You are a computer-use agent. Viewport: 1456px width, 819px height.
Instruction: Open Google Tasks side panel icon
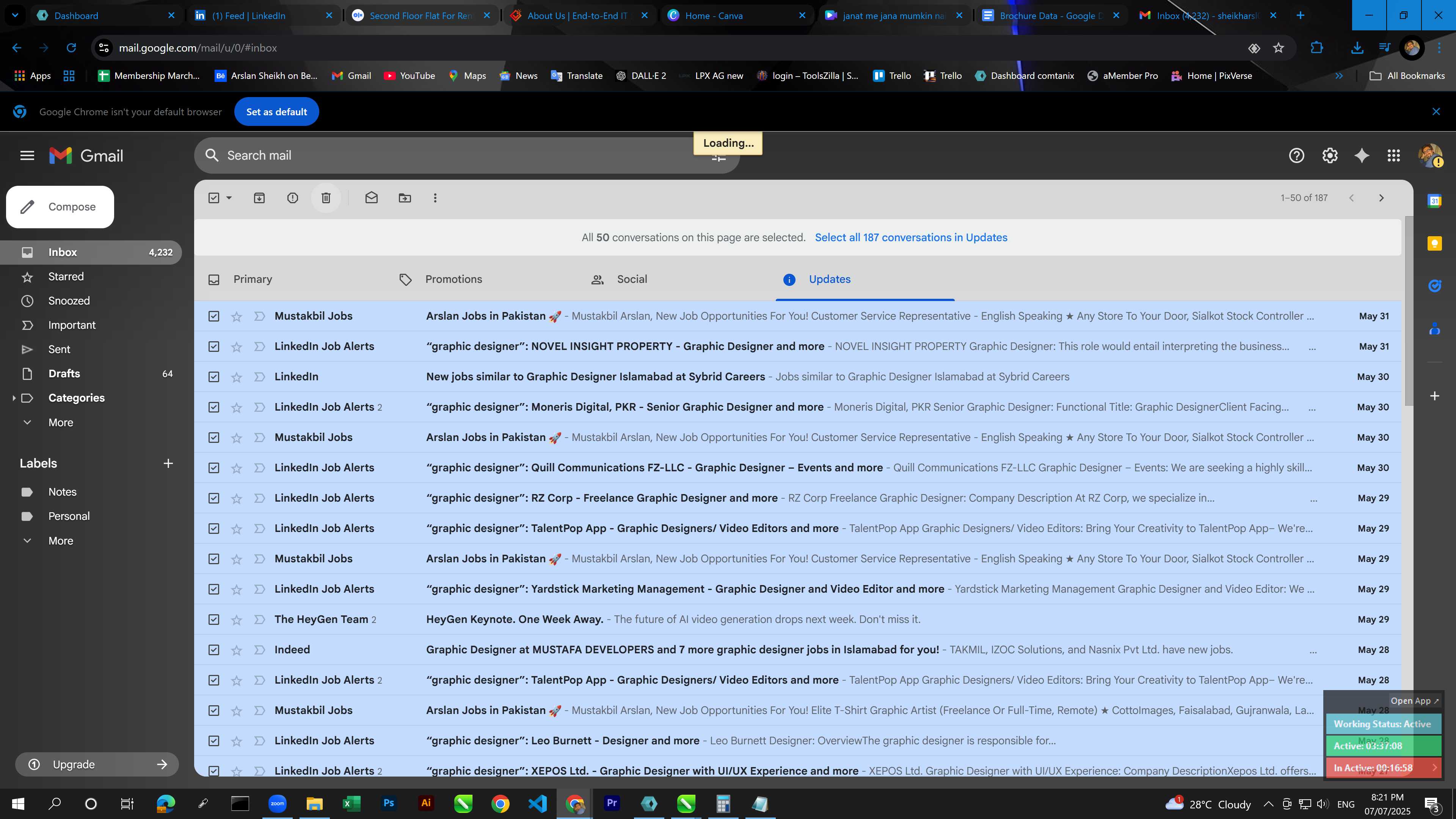pos(1434,286)
